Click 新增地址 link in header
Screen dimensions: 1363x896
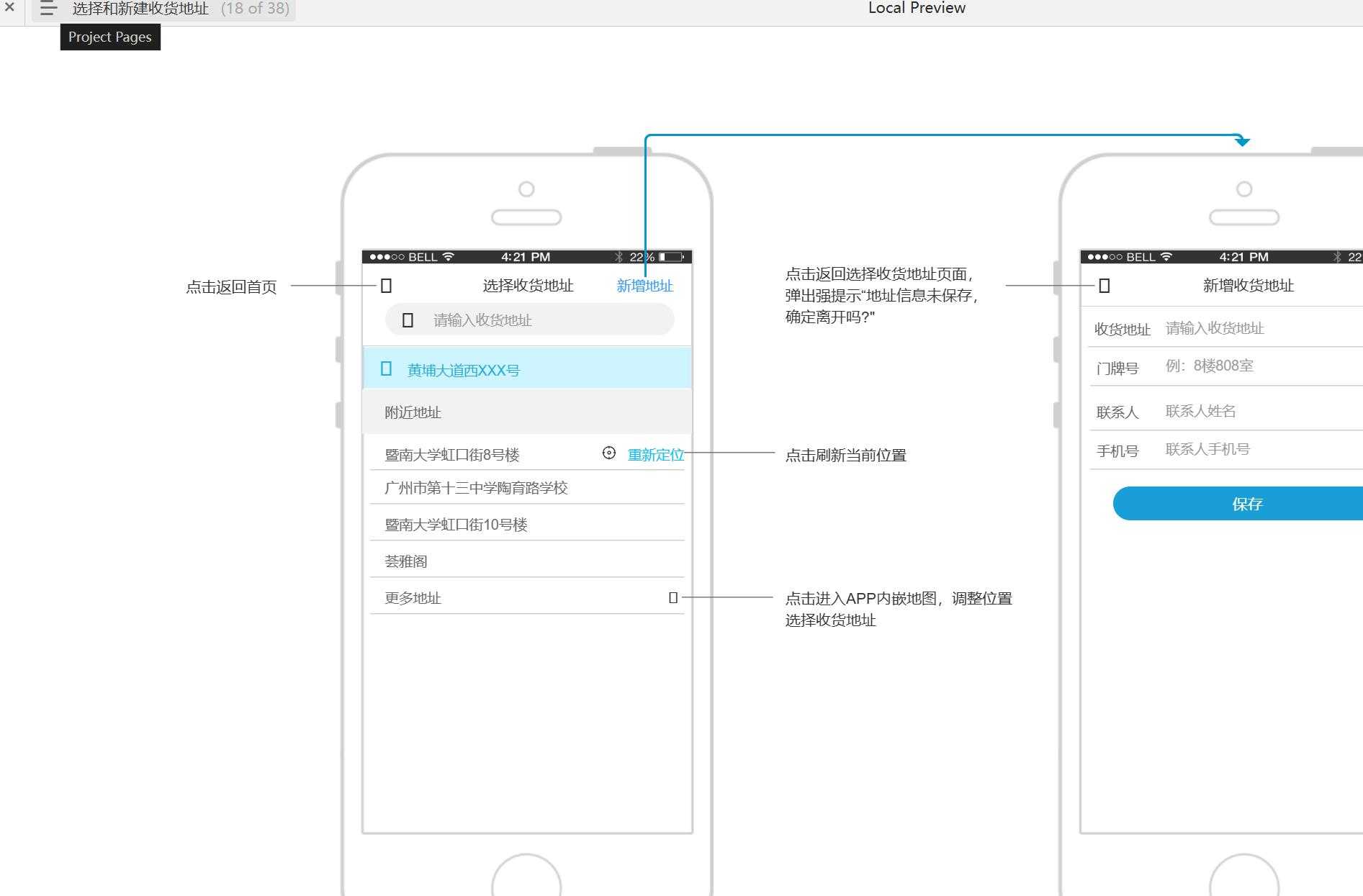point(644,286)
